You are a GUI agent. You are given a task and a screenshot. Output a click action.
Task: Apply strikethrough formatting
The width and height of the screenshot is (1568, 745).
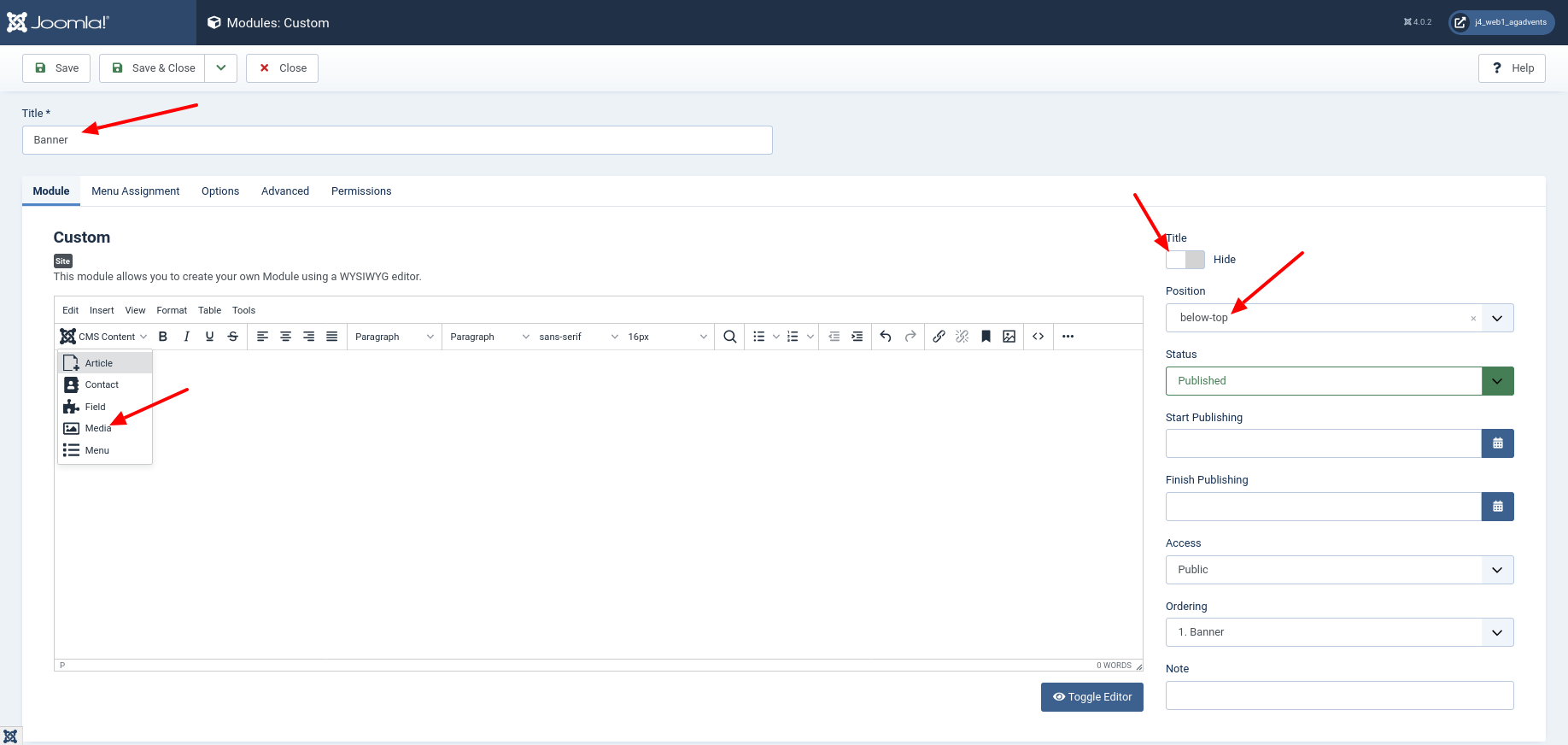point(232,337)
